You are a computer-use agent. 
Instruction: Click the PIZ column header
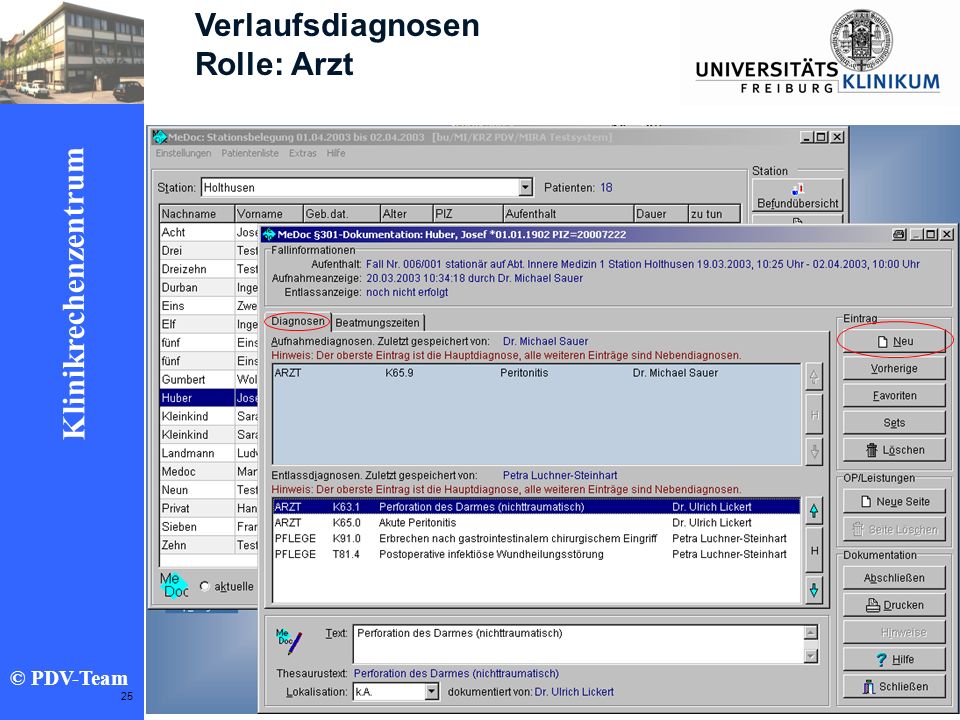click(468, 214)
